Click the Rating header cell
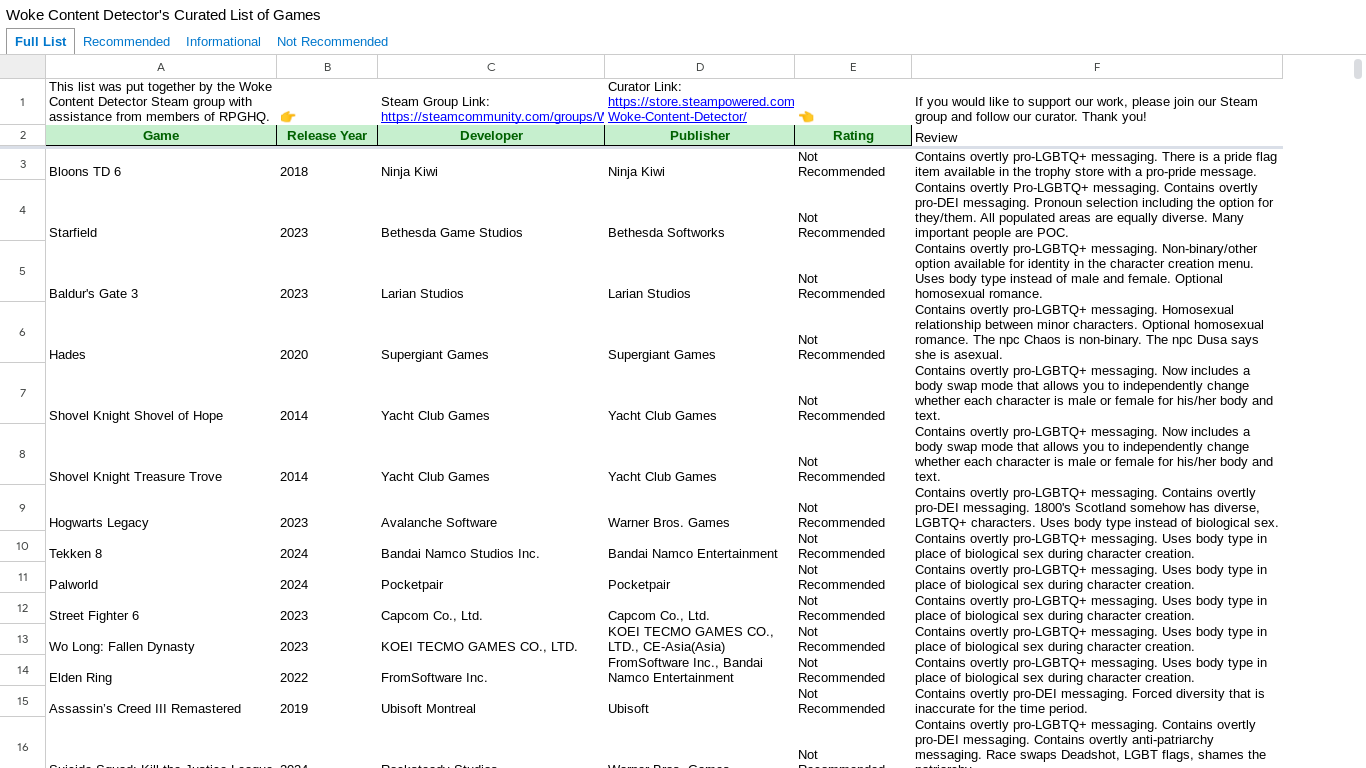The height and width of the screenshot is (768, 1366). [x=853, y=136]
